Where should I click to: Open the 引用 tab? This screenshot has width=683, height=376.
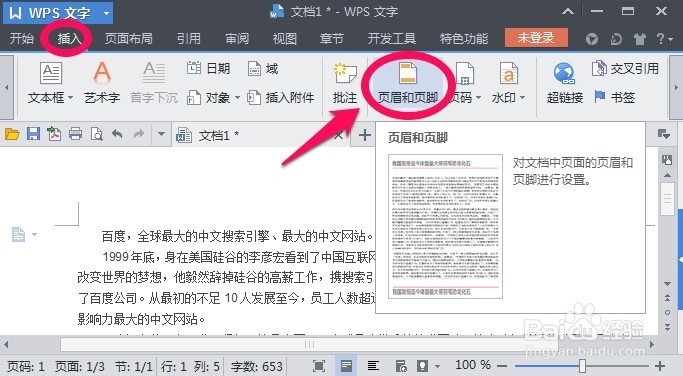tap(189, 39)
